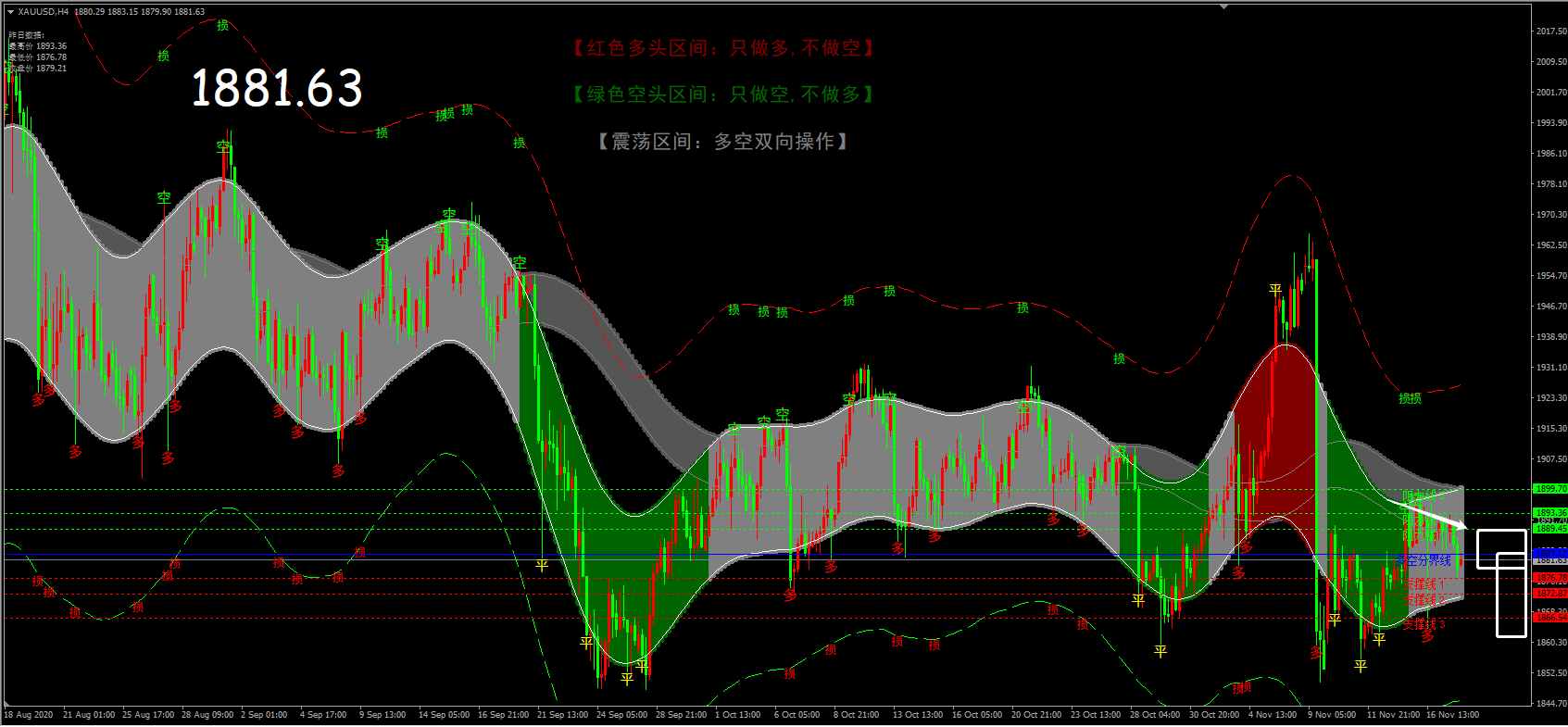Select the 支撑线 3 label
Viewport: 1568px width, 727px height.
(x=1424, y=624)
